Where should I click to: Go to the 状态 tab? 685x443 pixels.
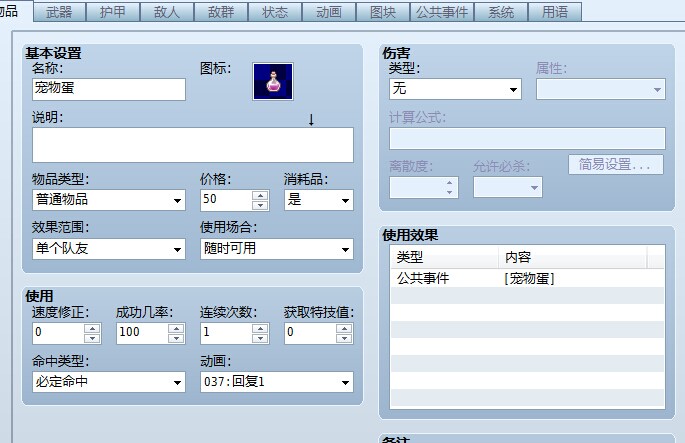pos(275,12)
